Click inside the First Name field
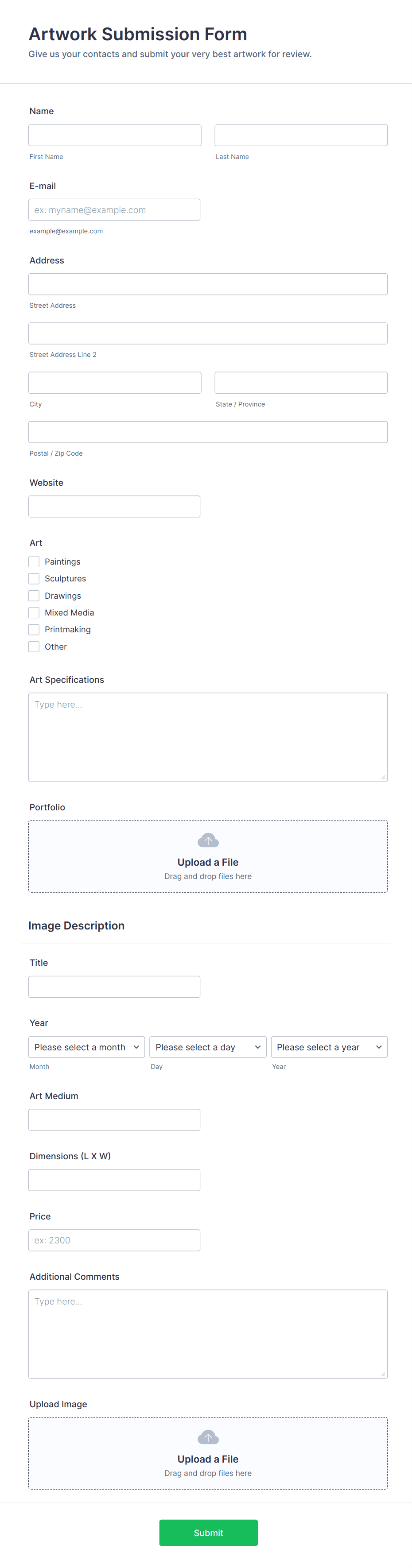Screen dimensions: 412x1568 click(114, 135)
